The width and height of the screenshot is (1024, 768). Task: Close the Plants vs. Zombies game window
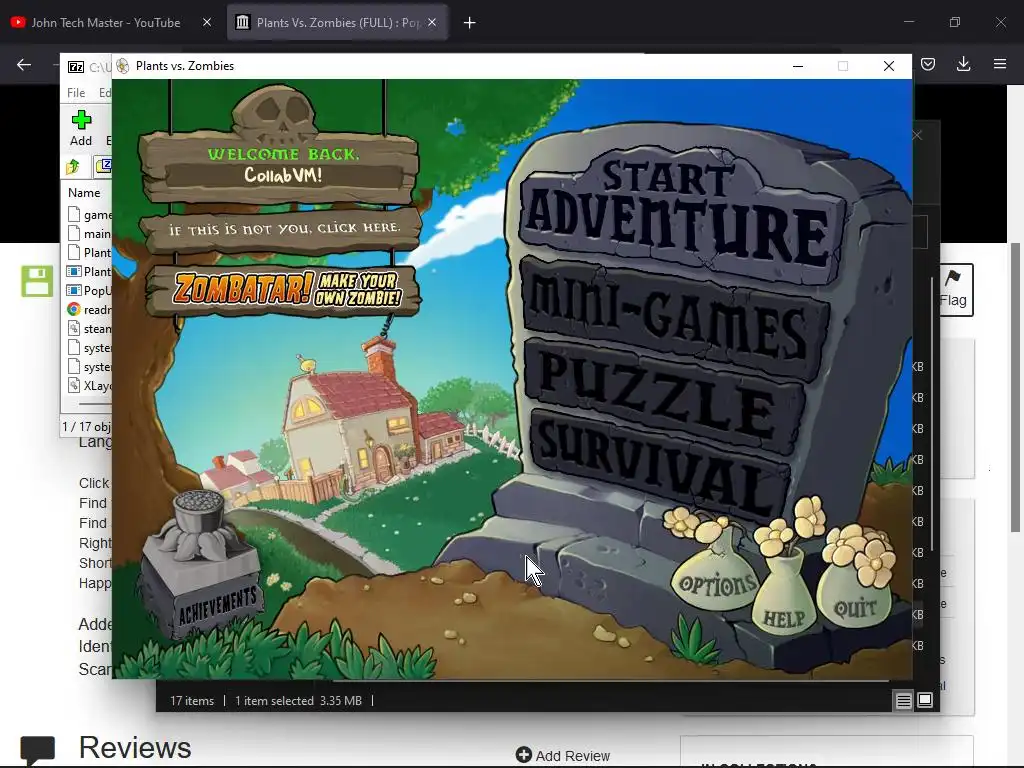coord(889,66)
